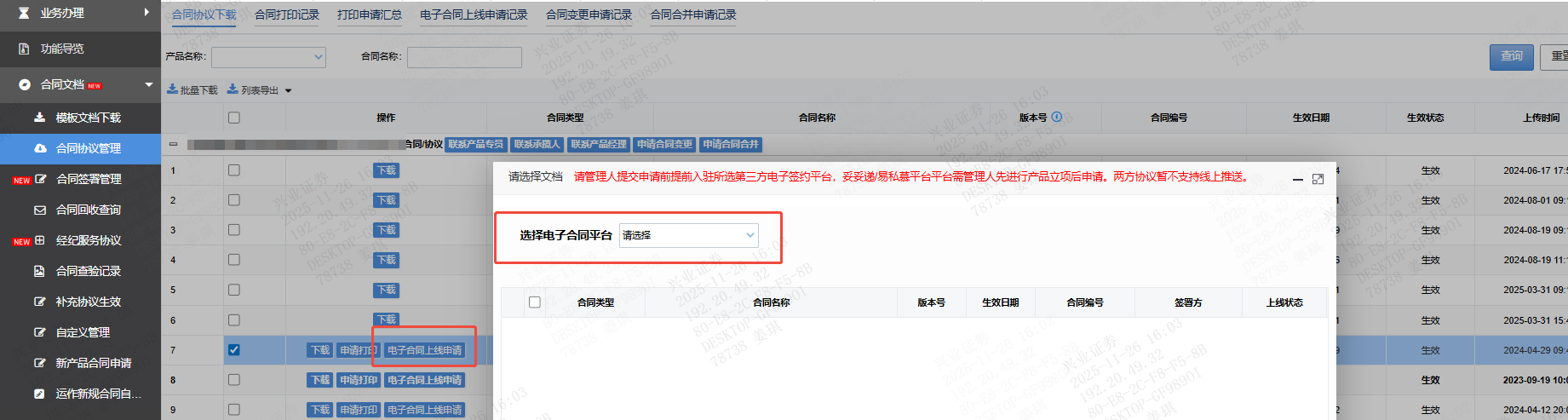Open 合同签署管理 in sidebar
This screenshot has height=420, width=1568.
click(89, 179)
